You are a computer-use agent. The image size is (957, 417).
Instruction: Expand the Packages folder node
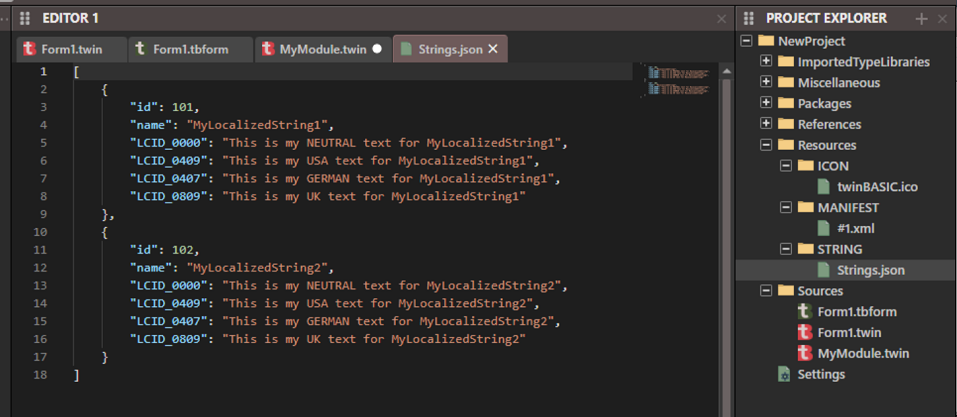pos(766,103)
